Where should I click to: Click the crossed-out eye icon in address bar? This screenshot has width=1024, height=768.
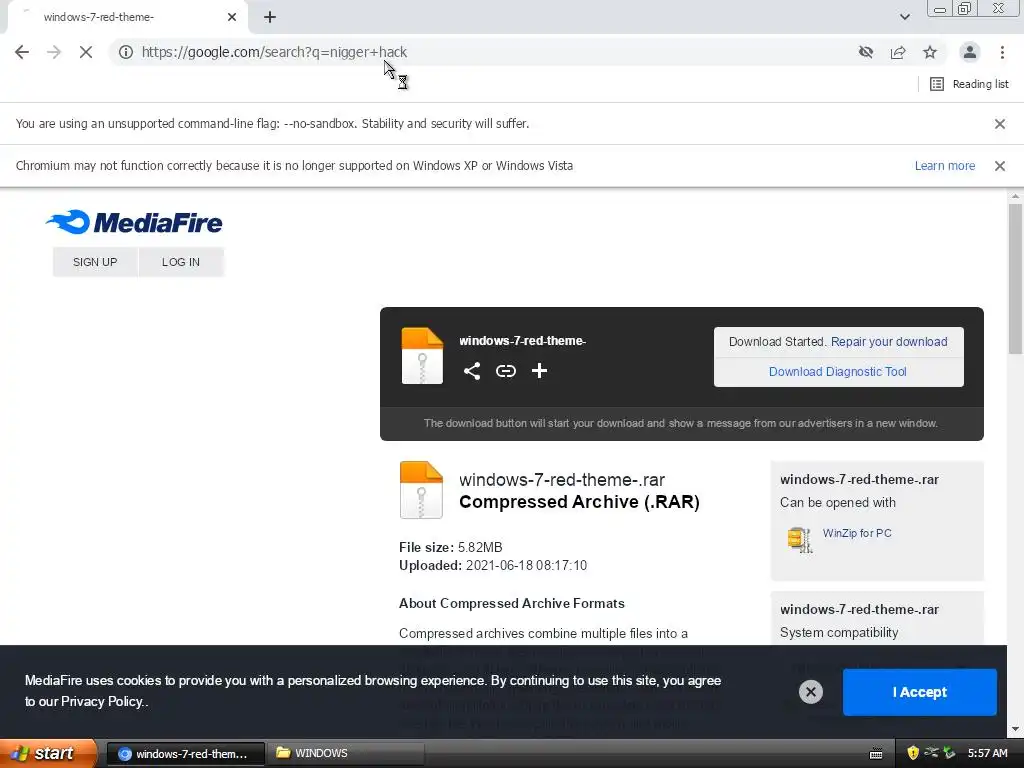coord(866,52)
